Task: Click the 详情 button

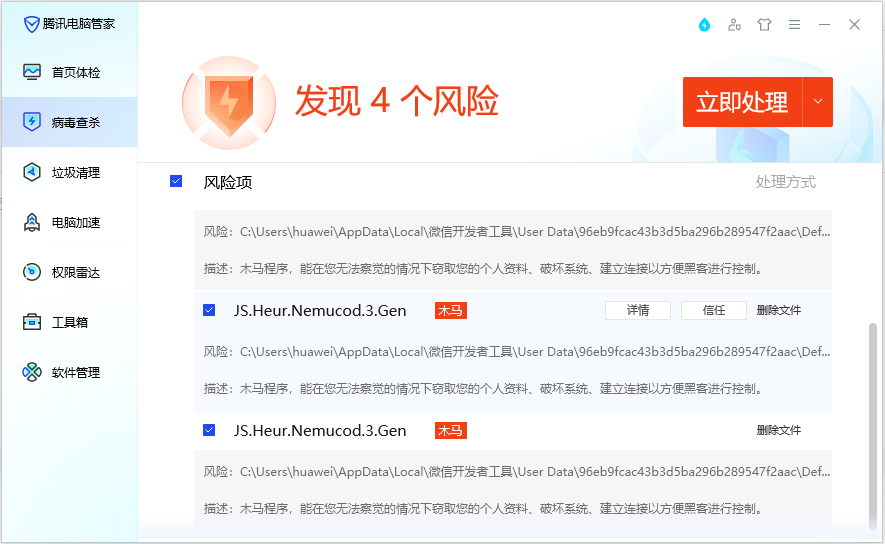Action: [638, 310]
